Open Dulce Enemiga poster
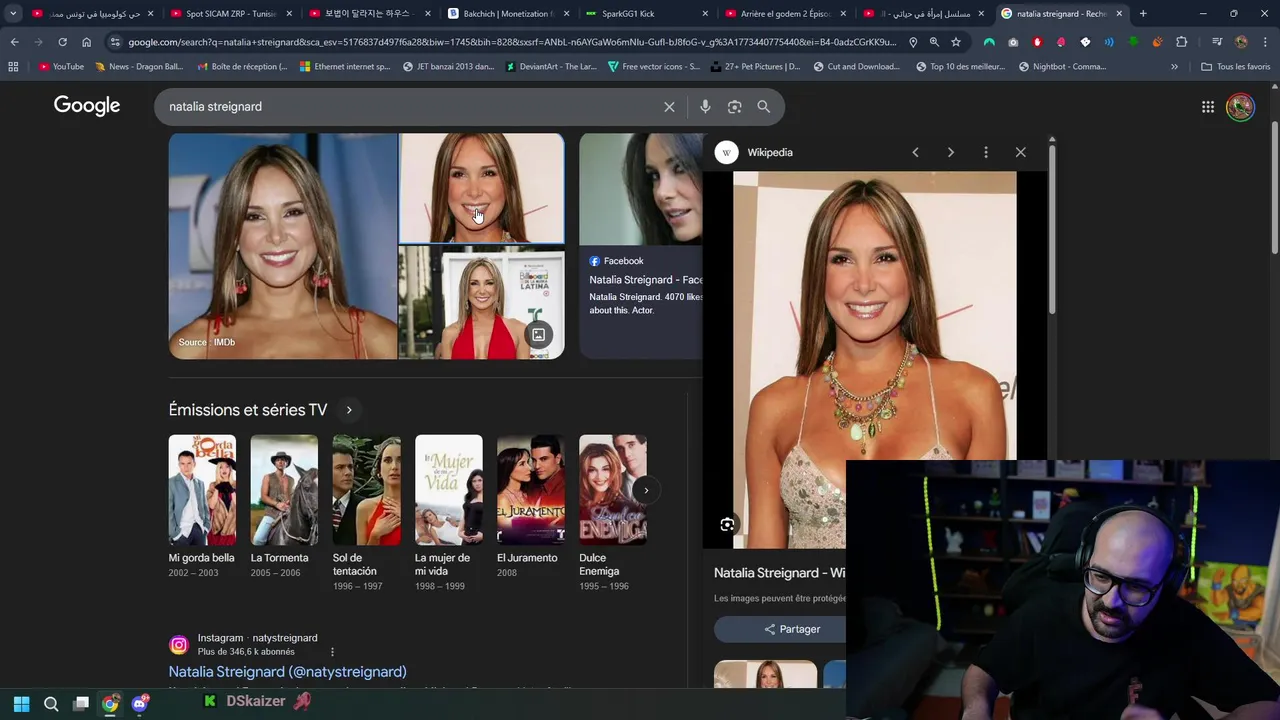This screenshot has width=1280, height=720. (612, 490)
